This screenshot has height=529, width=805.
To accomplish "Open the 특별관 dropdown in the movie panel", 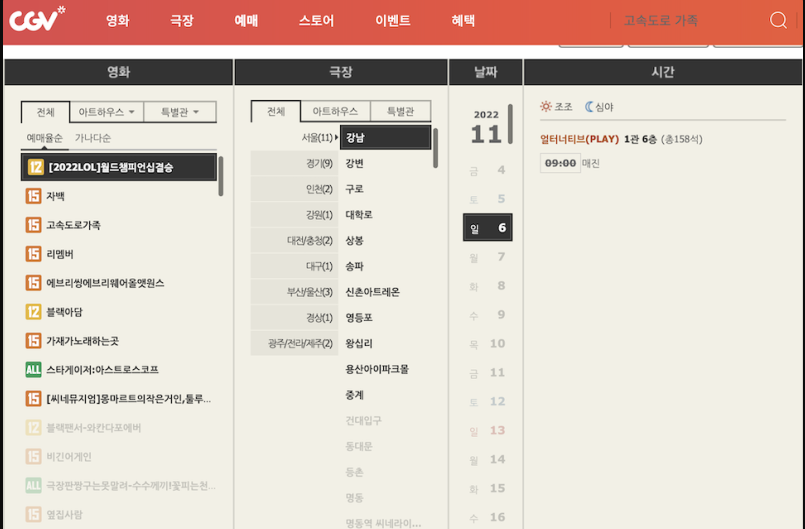I will 180,111.
